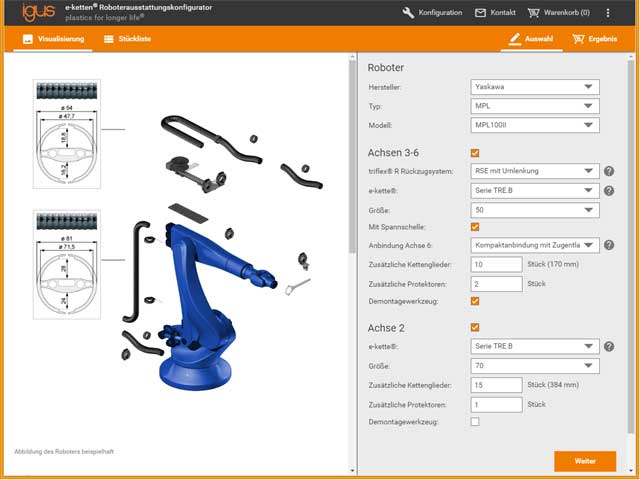Open the three-dot overflow menu
Viewport: 640px width, 480px height.
(608, 13)
